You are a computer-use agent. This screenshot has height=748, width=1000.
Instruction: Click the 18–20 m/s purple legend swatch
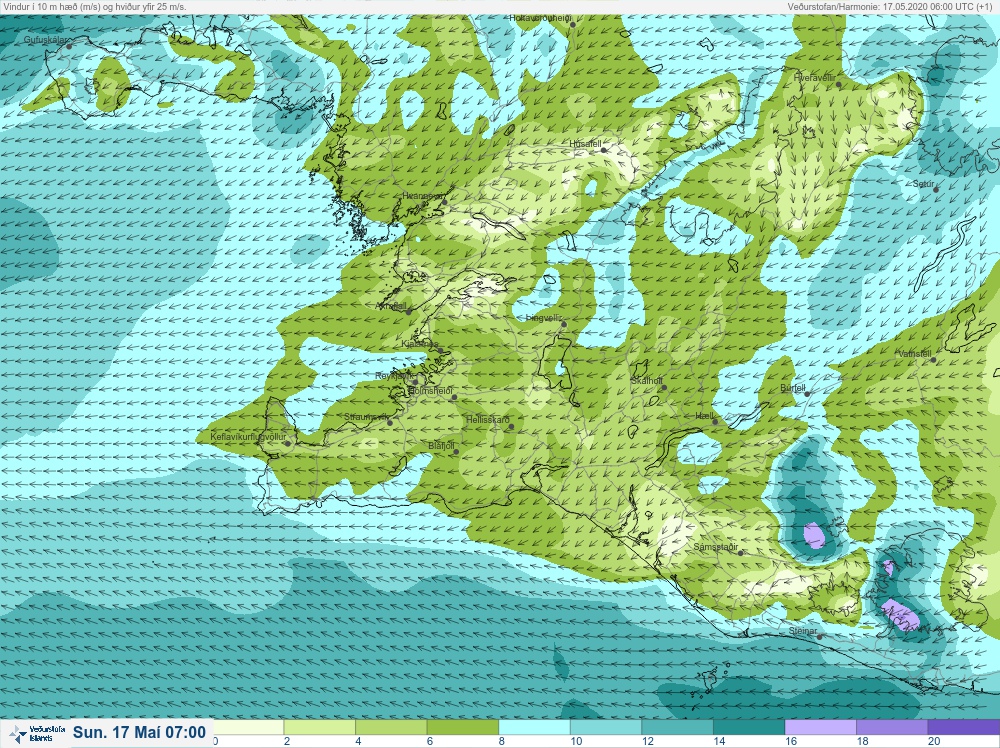pyautogui.click(x=891, y=727)
